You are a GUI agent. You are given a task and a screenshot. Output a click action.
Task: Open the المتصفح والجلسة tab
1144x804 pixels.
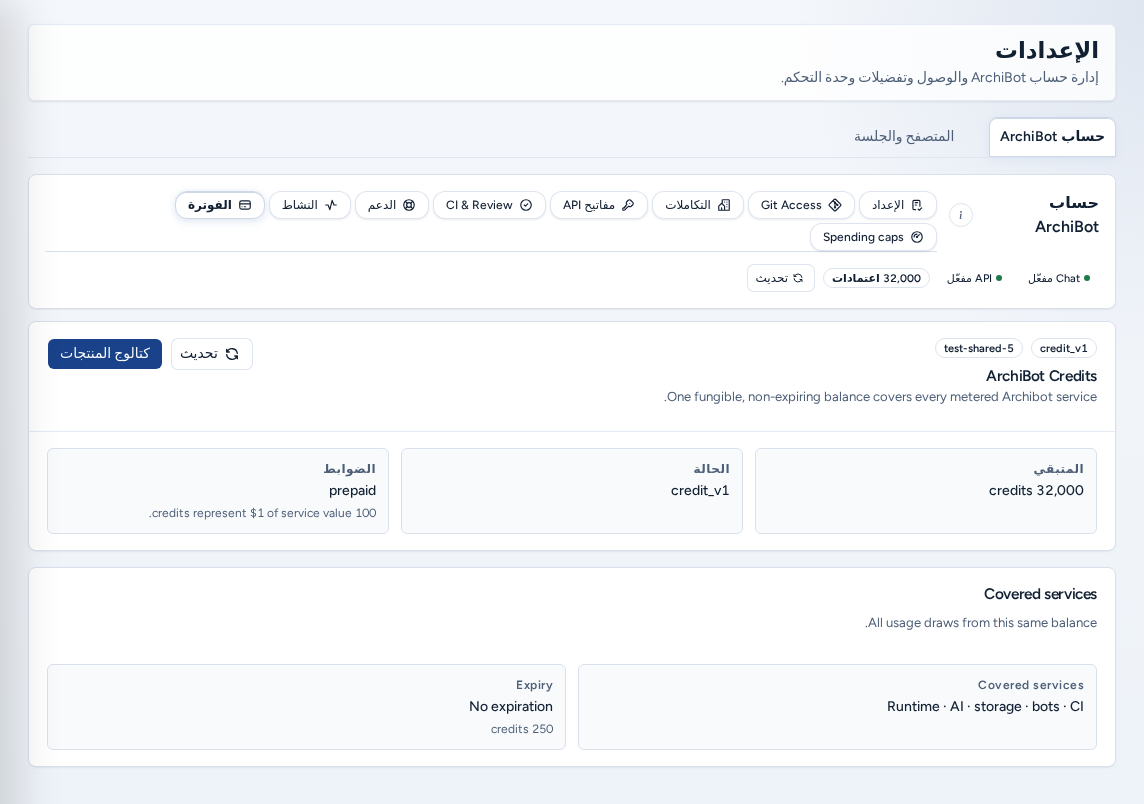pos(904,136)
